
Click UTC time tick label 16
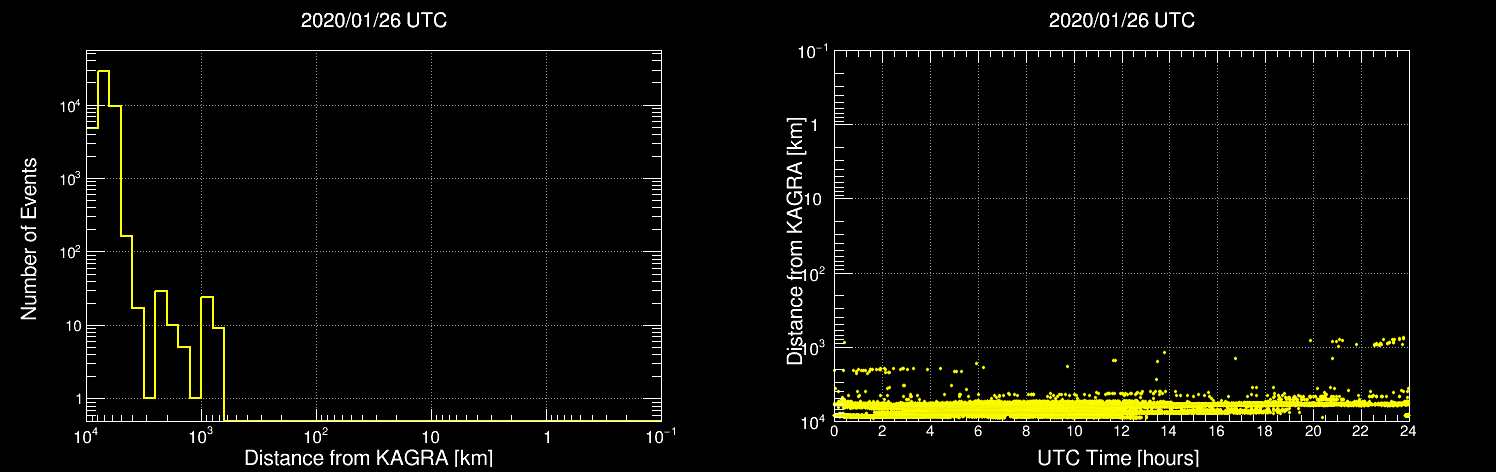point(1217,431)
